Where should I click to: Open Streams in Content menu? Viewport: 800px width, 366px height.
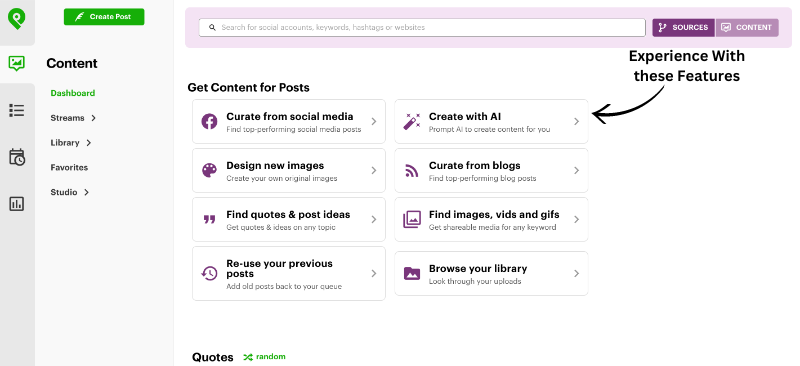point(67,118)
